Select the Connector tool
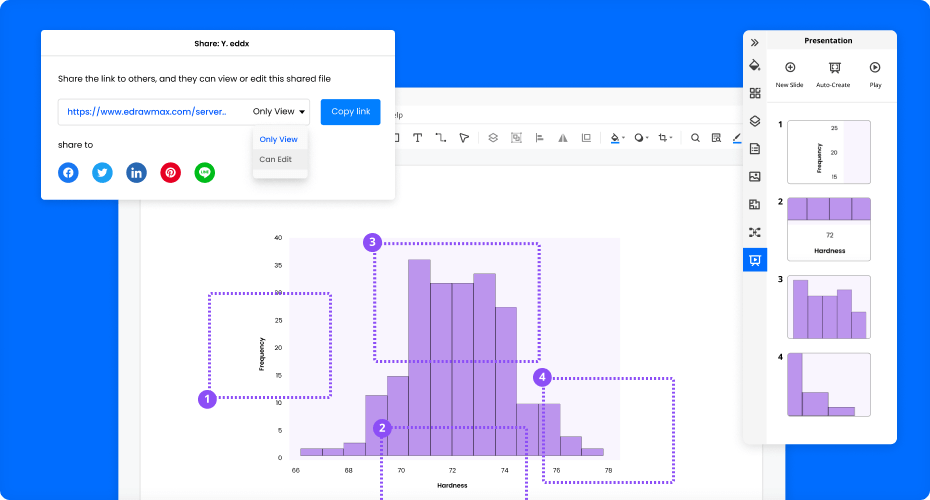Image resolution: width=930 pixels, height=500 pixels. tap(441, 138)
